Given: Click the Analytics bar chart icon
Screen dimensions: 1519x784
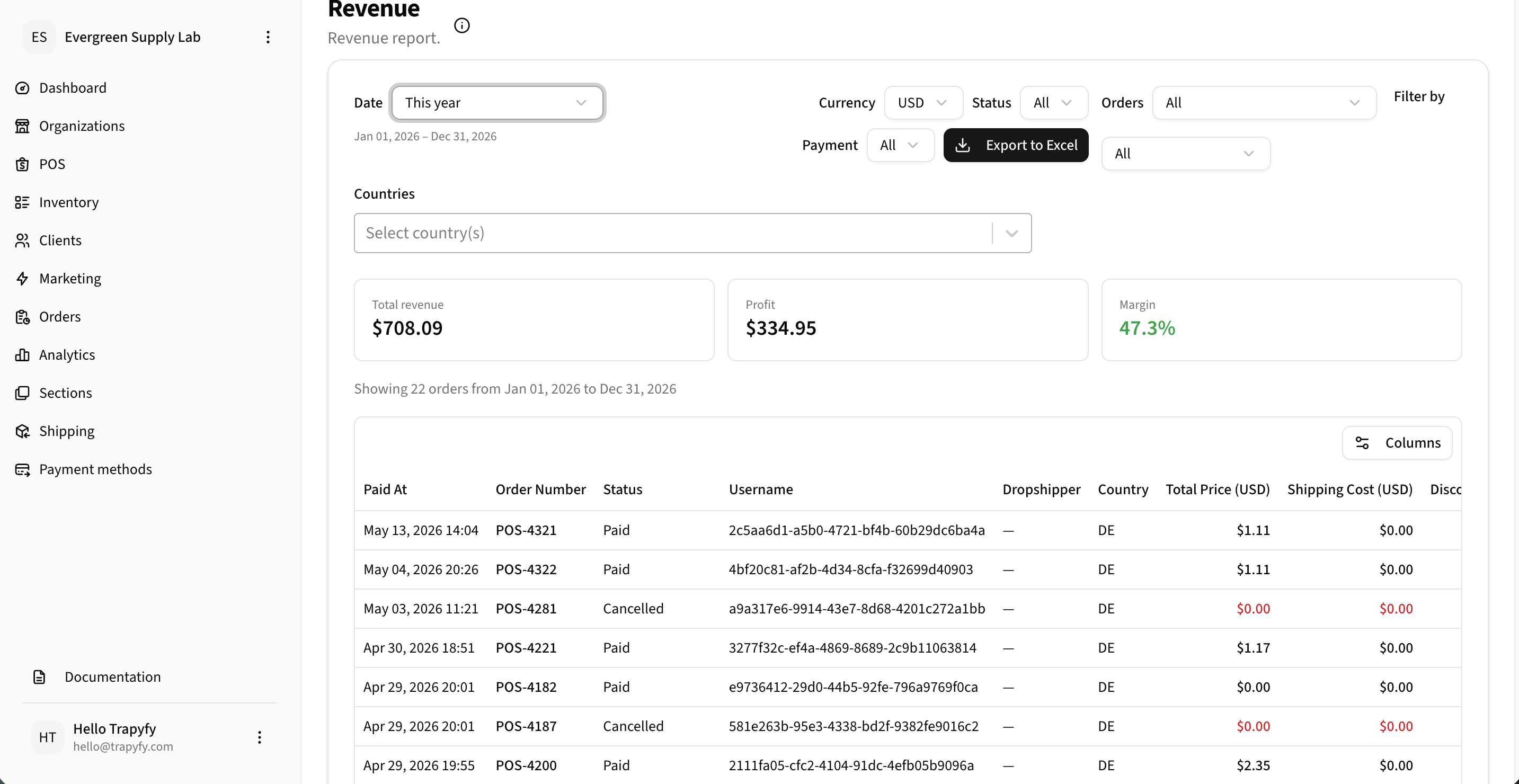Looking at the screenshot, I should [x=22, y=355].
